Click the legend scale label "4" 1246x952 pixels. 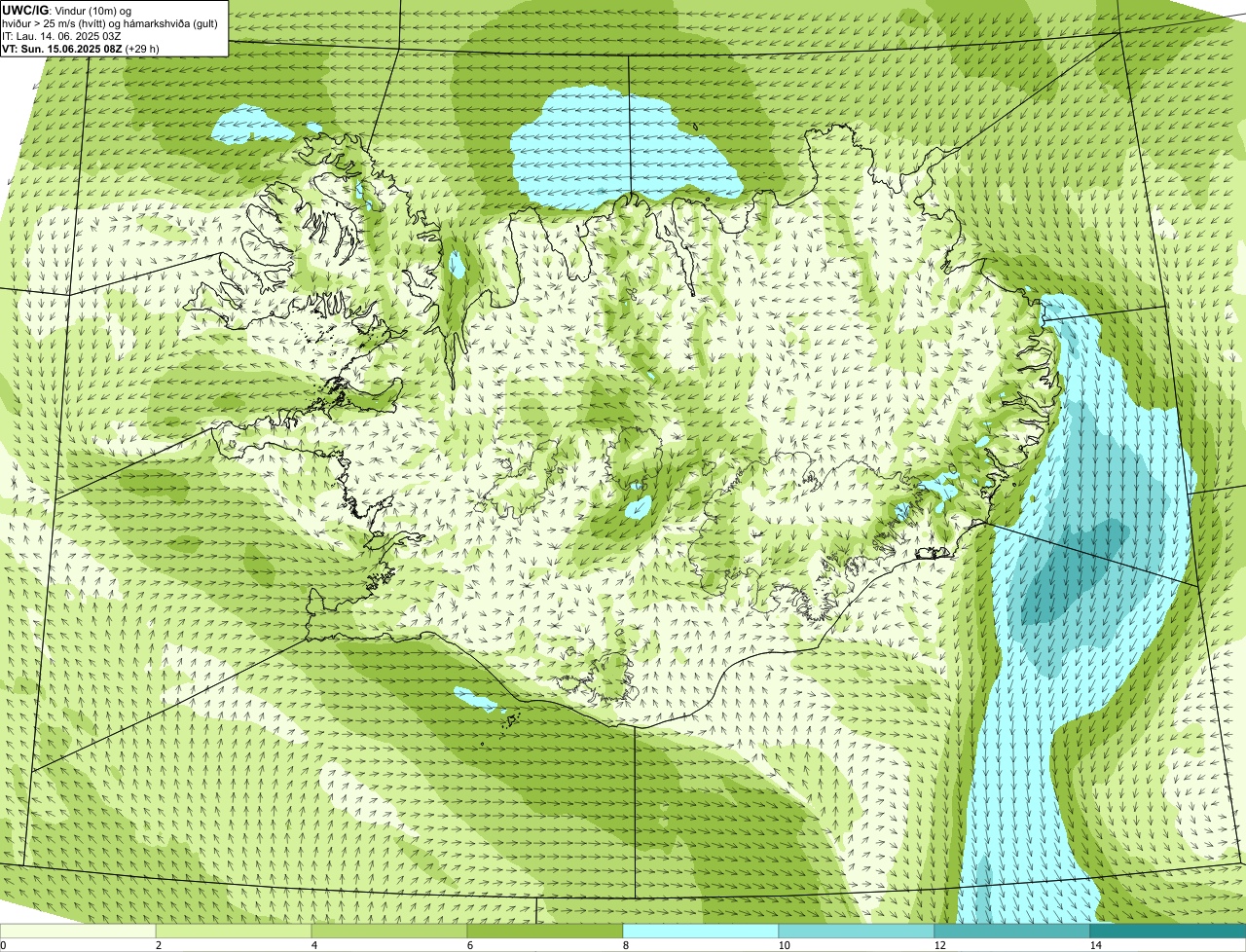[312, 945]
